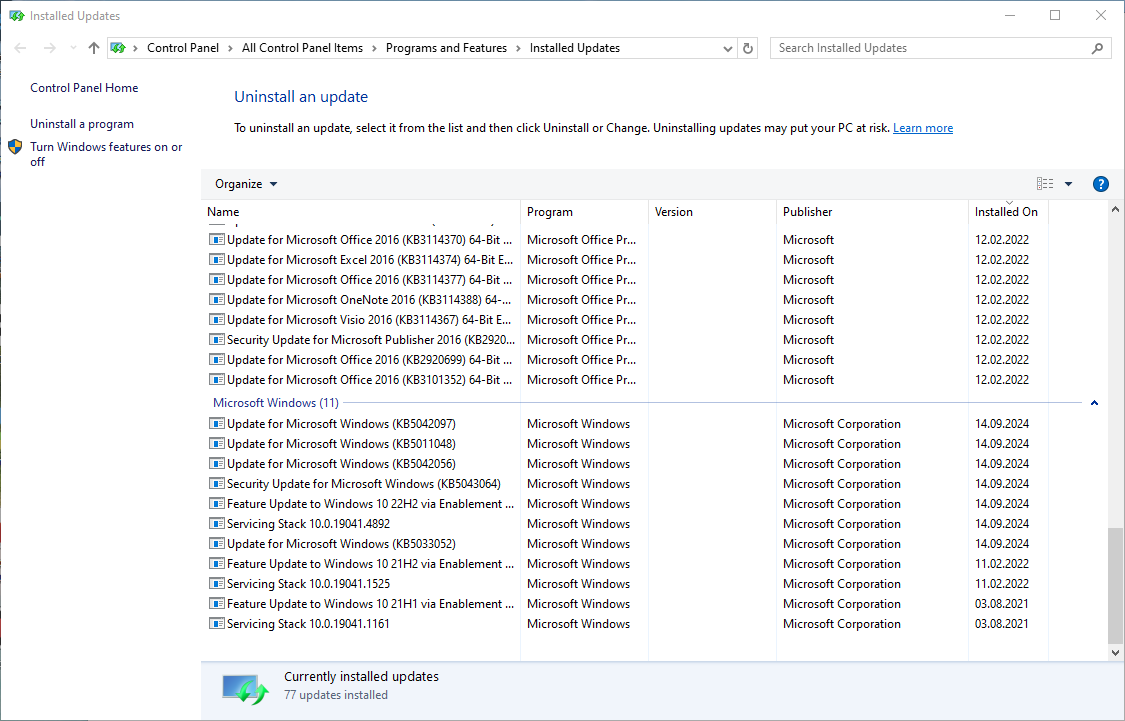Click Control Panel breadcrumb
This screenshot has width=1125, height=721.
pos(183,48)
